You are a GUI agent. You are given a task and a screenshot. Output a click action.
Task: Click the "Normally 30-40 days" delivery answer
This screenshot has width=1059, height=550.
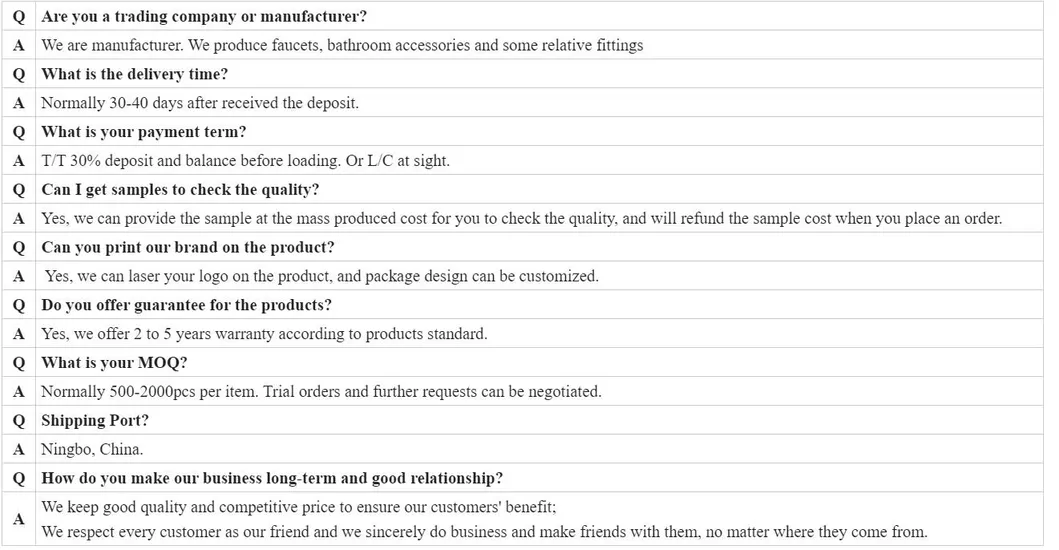(199, 103)
